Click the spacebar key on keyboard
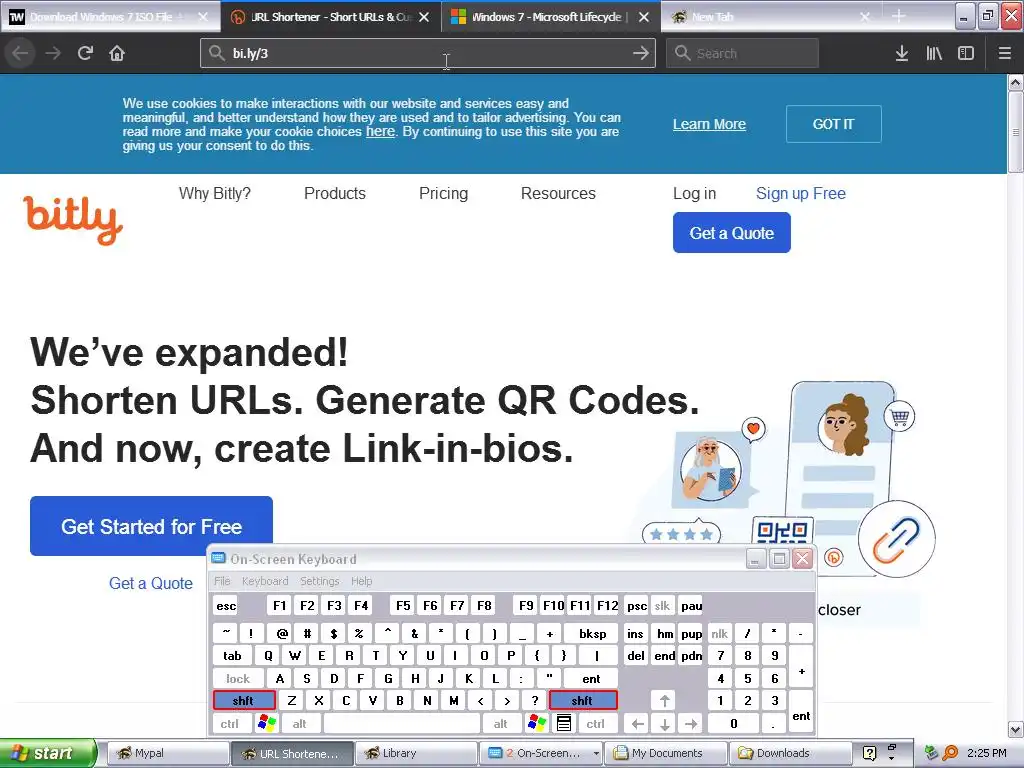The width and height of the screenshot is (1024, 768). (402, 723)
